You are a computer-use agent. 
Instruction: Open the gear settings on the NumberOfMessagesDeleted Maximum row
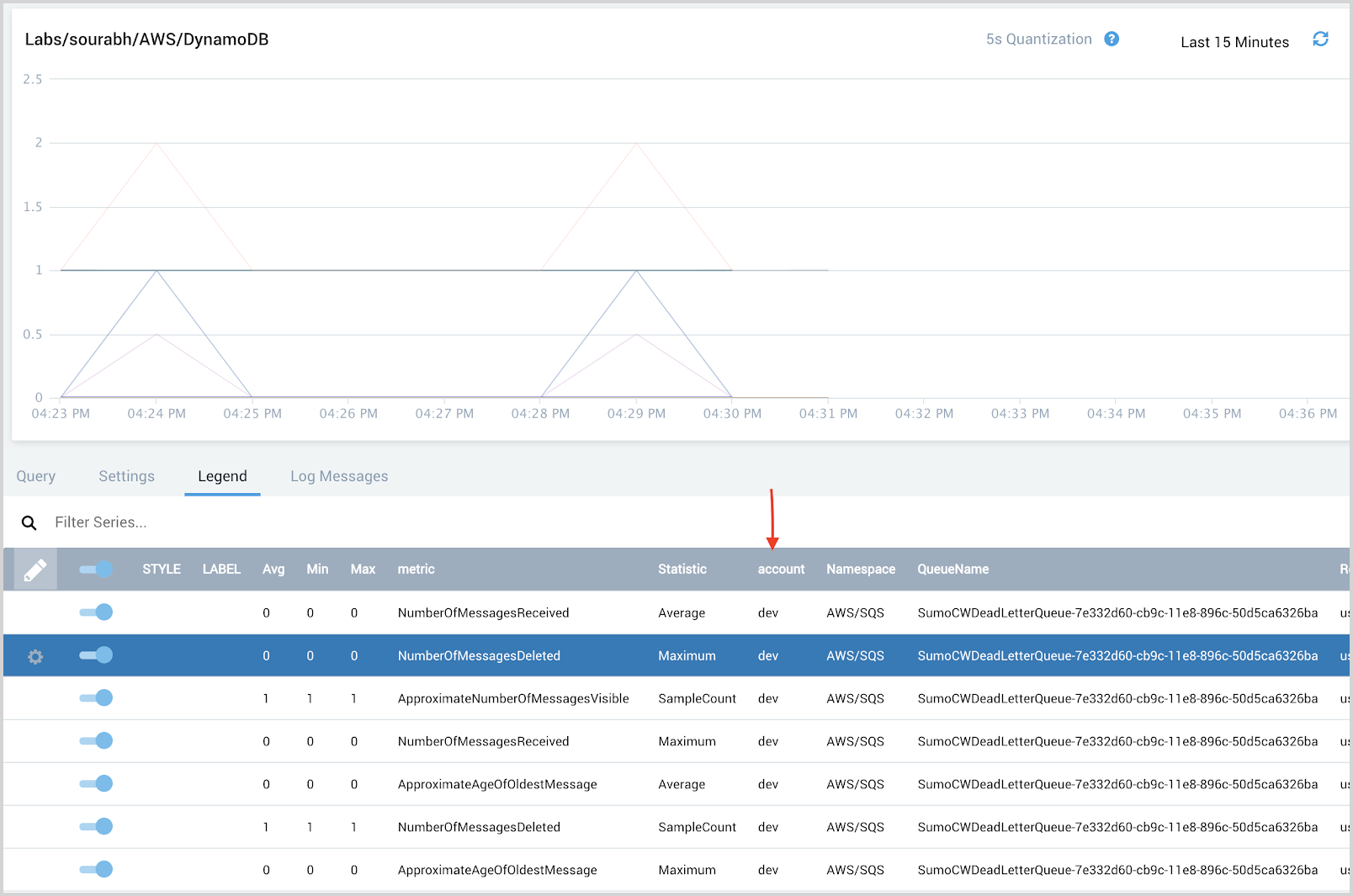(34, 656)
